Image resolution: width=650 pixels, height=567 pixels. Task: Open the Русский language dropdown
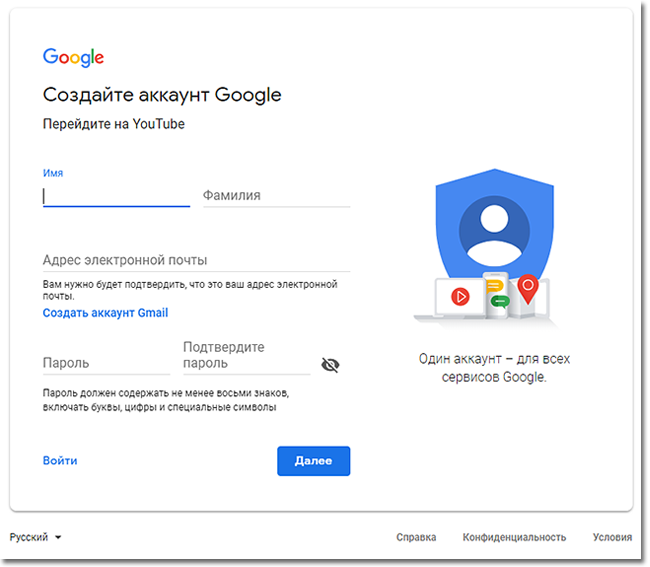[35, 537]
